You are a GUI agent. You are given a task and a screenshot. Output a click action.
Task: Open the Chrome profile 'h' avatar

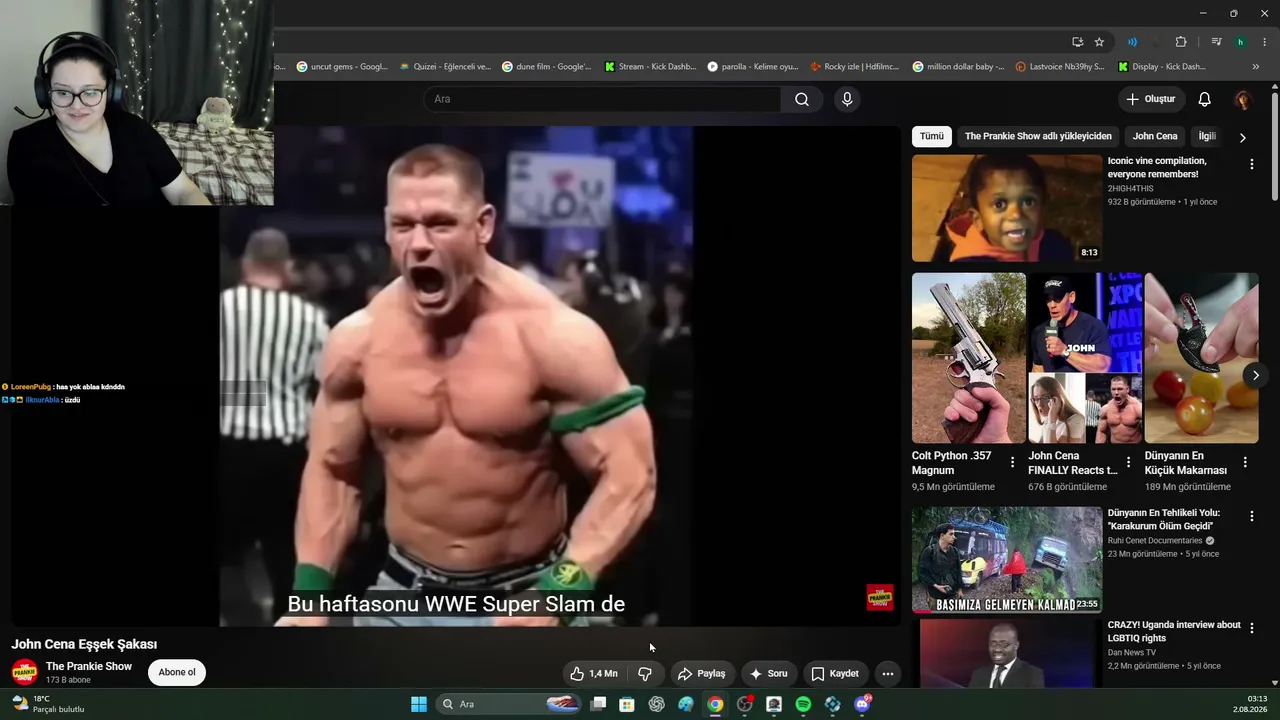[1240, 42]
